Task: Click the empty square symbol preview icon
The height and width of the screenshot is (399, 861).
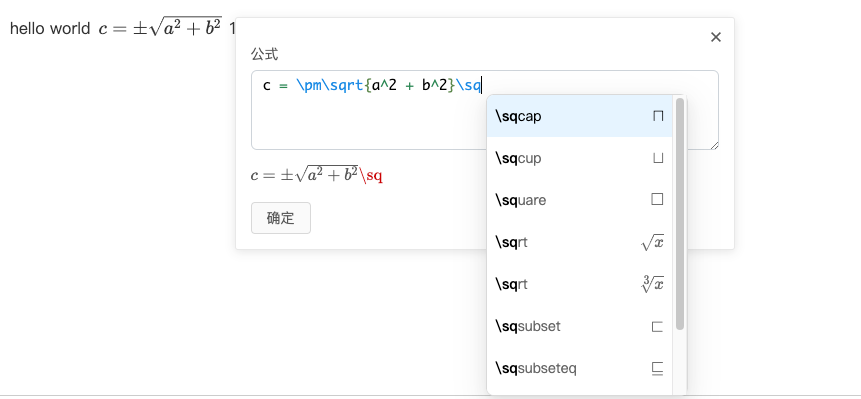Action: click(x=657, y=200)
